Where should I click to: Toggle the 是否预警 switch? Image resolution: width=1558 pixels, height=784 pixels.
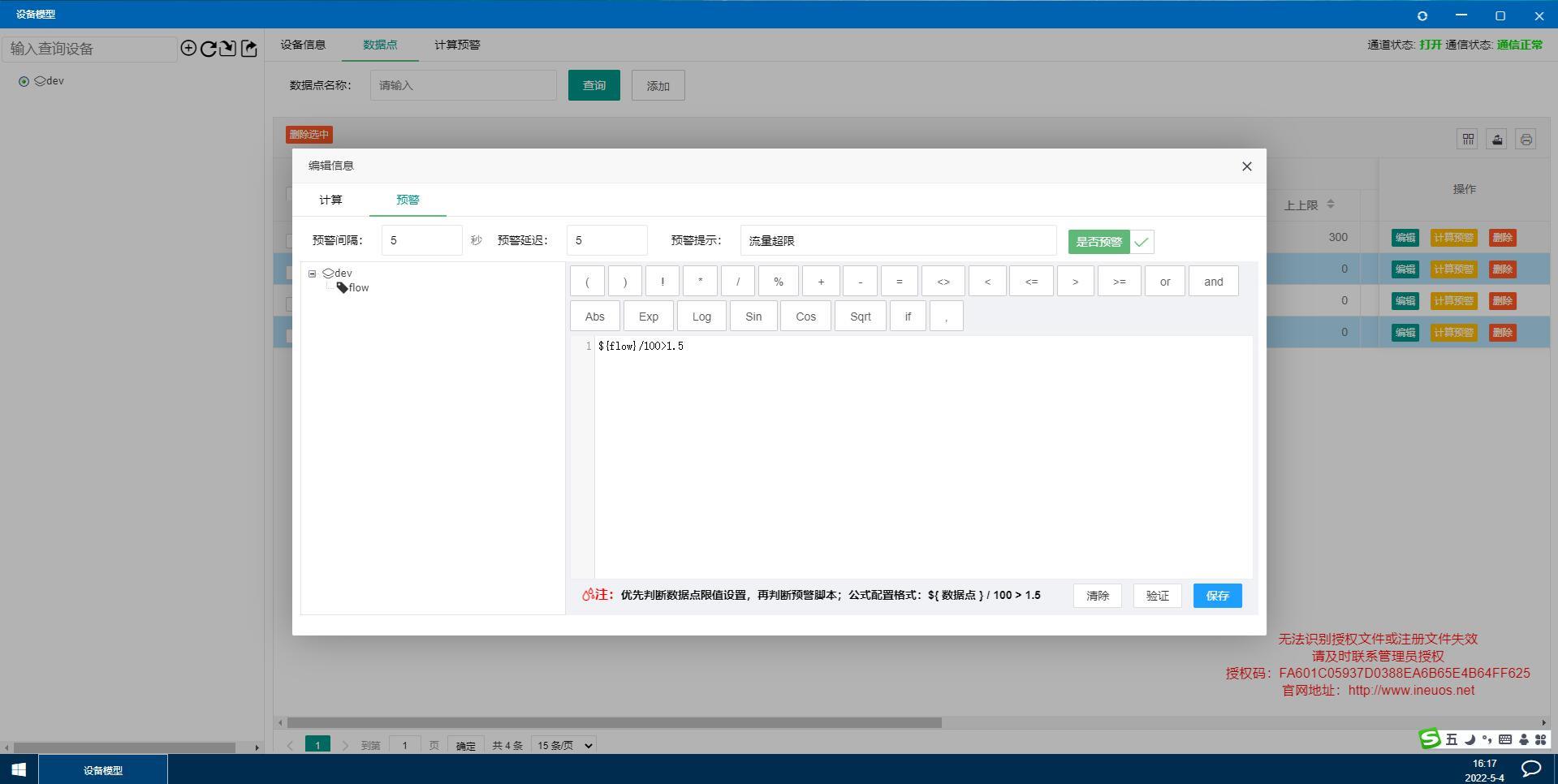pyautogui.click(x=1111, y=242)
